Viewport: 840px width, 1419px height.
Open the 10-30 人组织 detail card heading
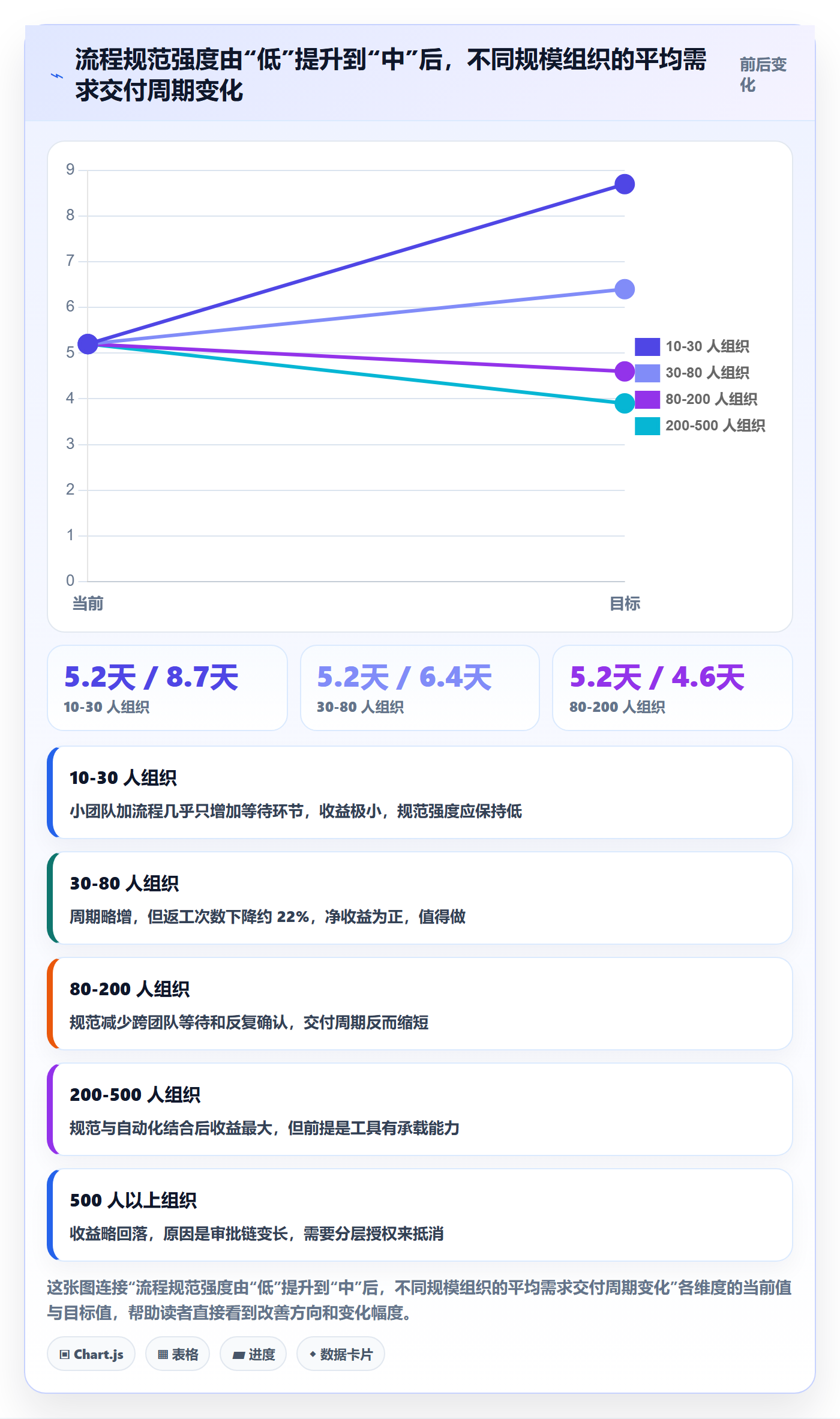pos(123,778)
